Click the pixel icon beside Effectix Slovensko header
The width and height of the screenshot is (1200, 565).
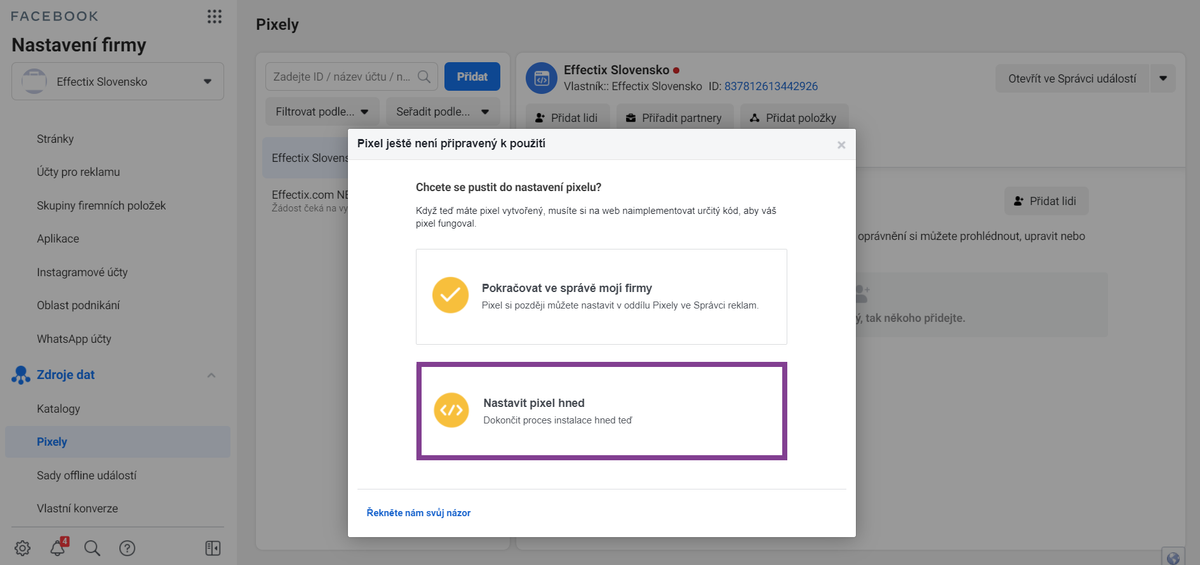click(541, 78)
